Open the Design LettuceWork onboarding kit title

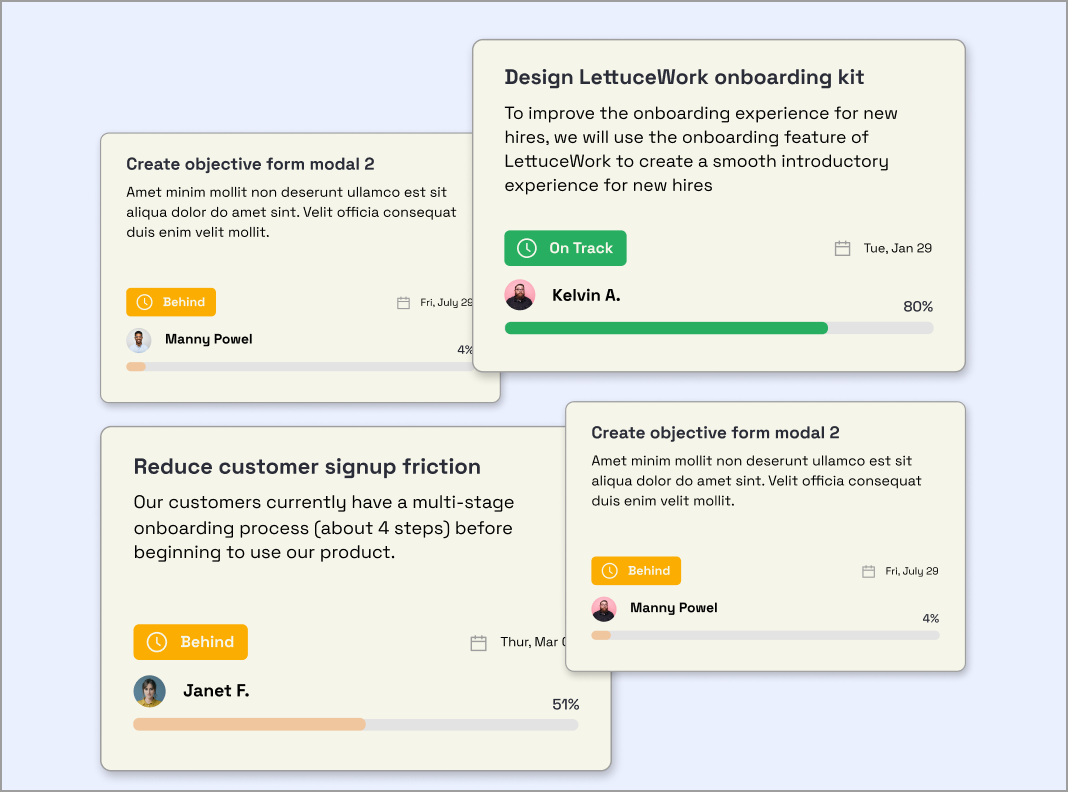(684, 77)
